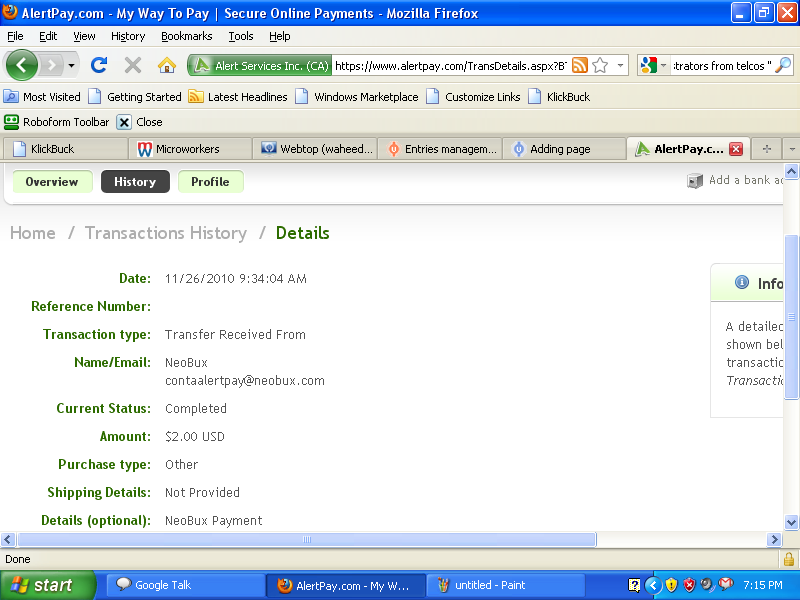Open the list all tabs dropdown
Screen dimensions: 800x600
792,149
